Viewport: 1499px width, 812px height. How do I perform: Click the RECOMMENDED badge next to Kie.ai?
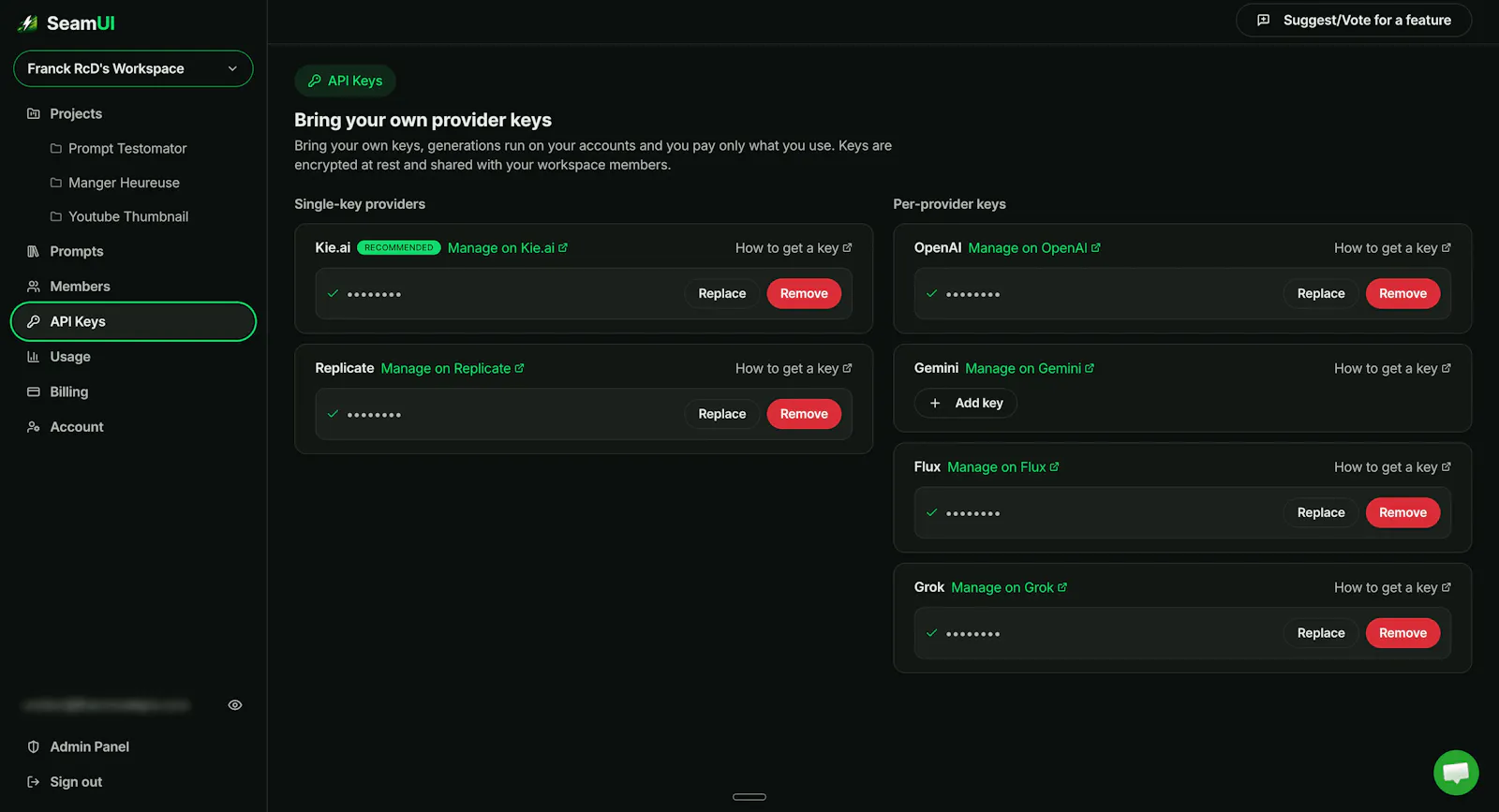tap(399, 248)
